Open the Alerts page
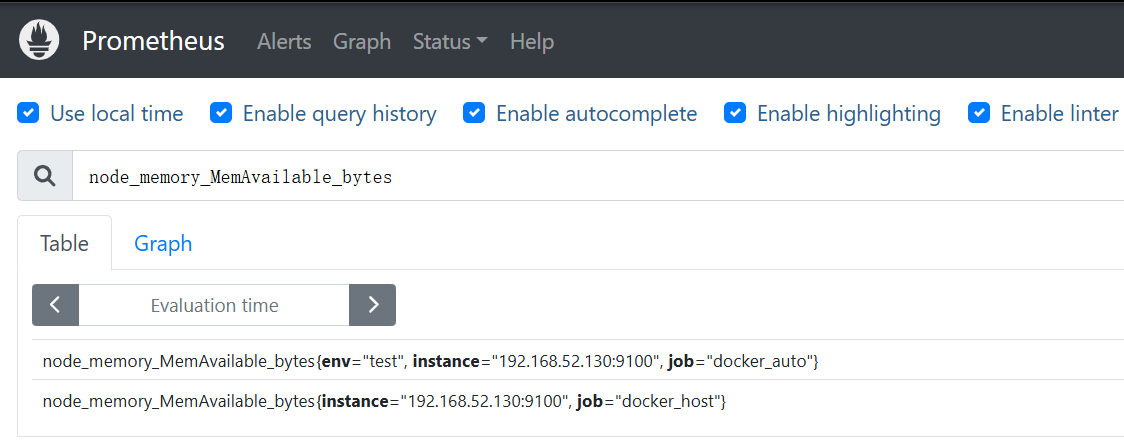The height and width of the screenshot is (447, 1124). point(284,42)
